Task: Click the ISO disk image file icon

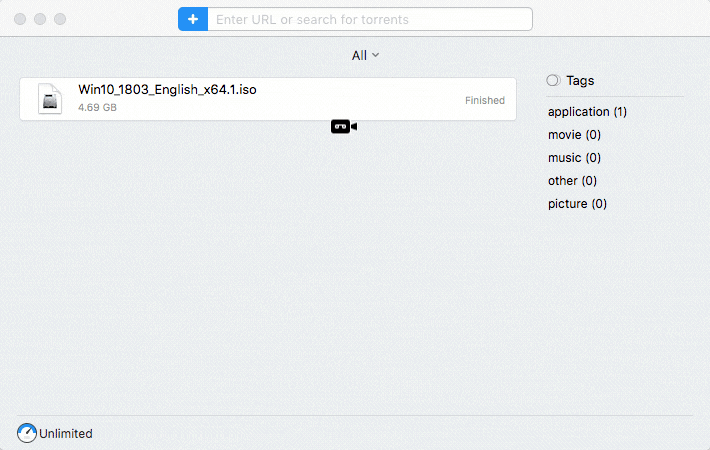Action: coord(50,99)
